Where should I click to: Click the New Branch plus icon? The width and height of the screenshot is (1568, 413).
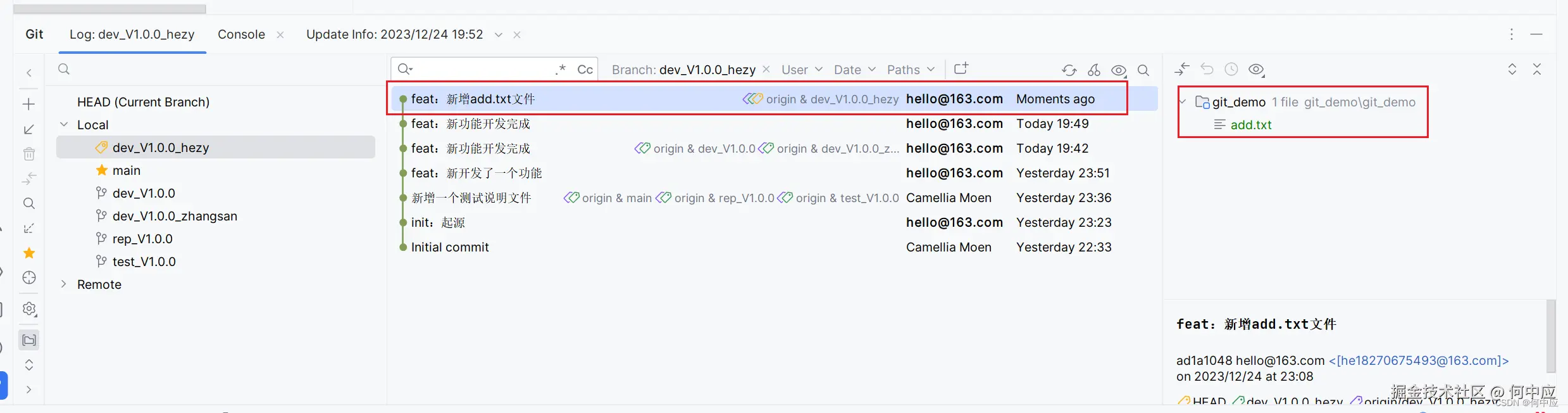pos(29,104)
